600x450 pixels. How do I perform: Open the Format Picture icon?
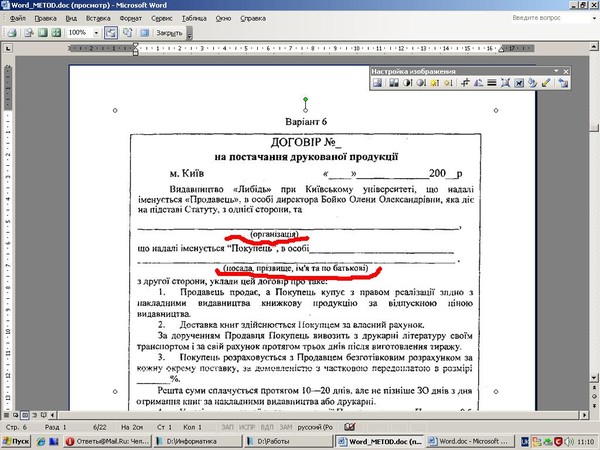532,83
